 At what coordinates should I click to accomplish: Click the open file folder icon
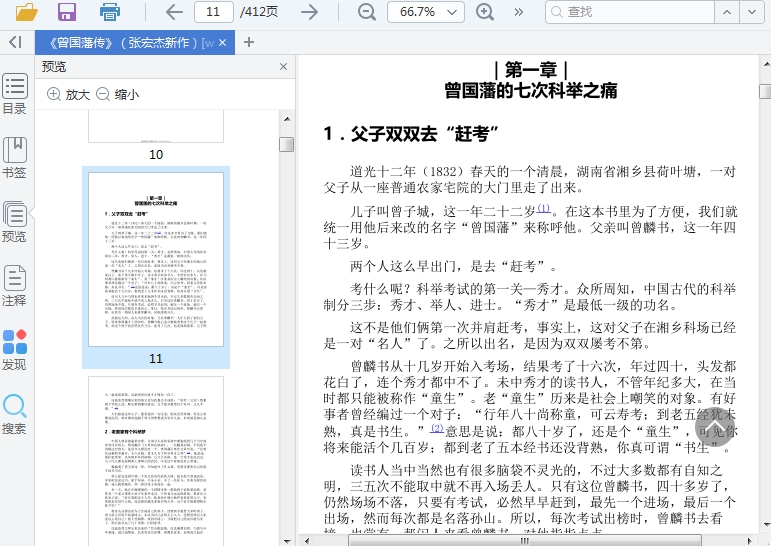tap(26, 12)
